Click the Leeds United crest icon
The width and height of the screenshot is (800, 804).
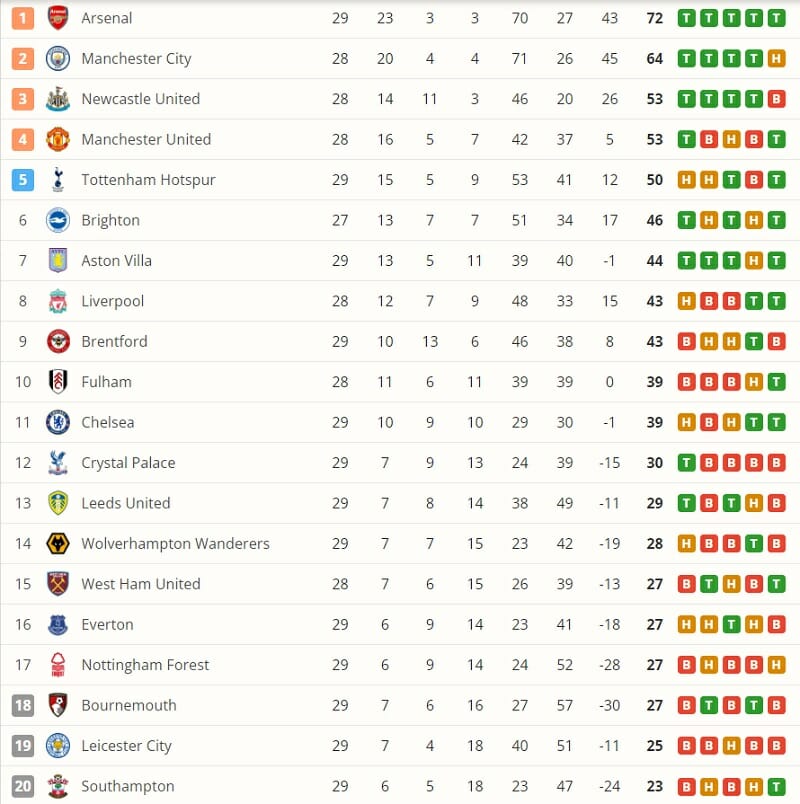click(58, 503)
